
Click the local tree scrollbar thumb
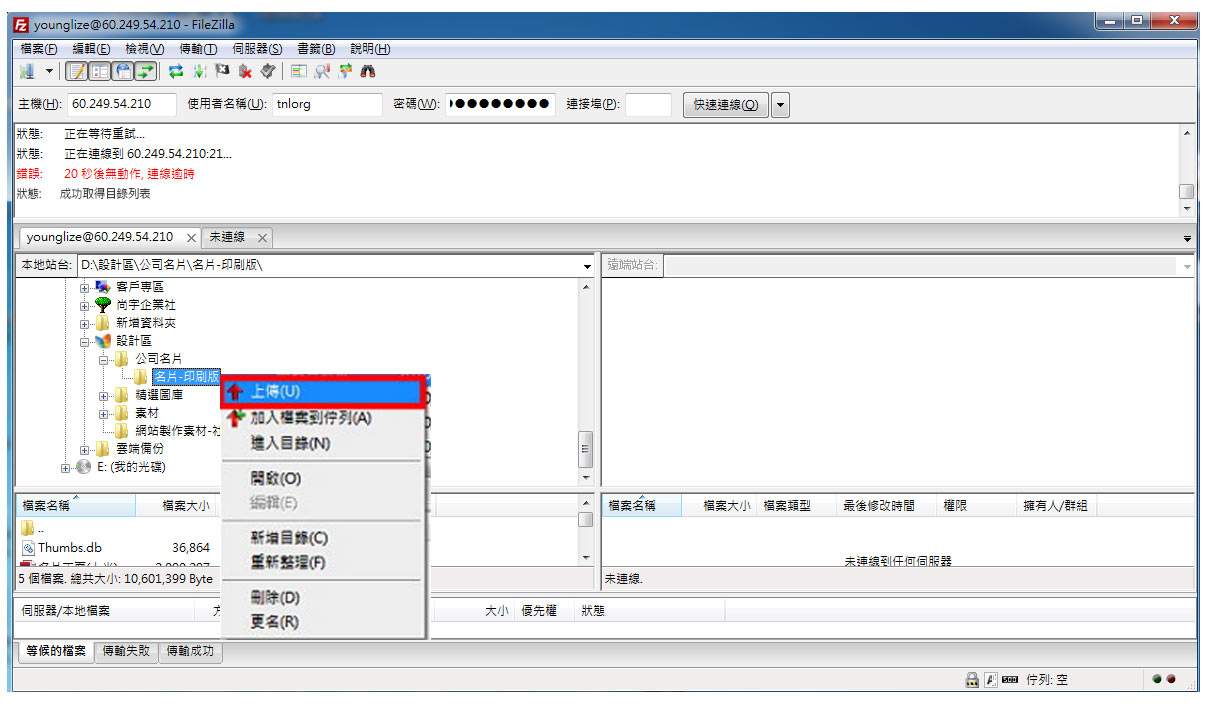586,449
